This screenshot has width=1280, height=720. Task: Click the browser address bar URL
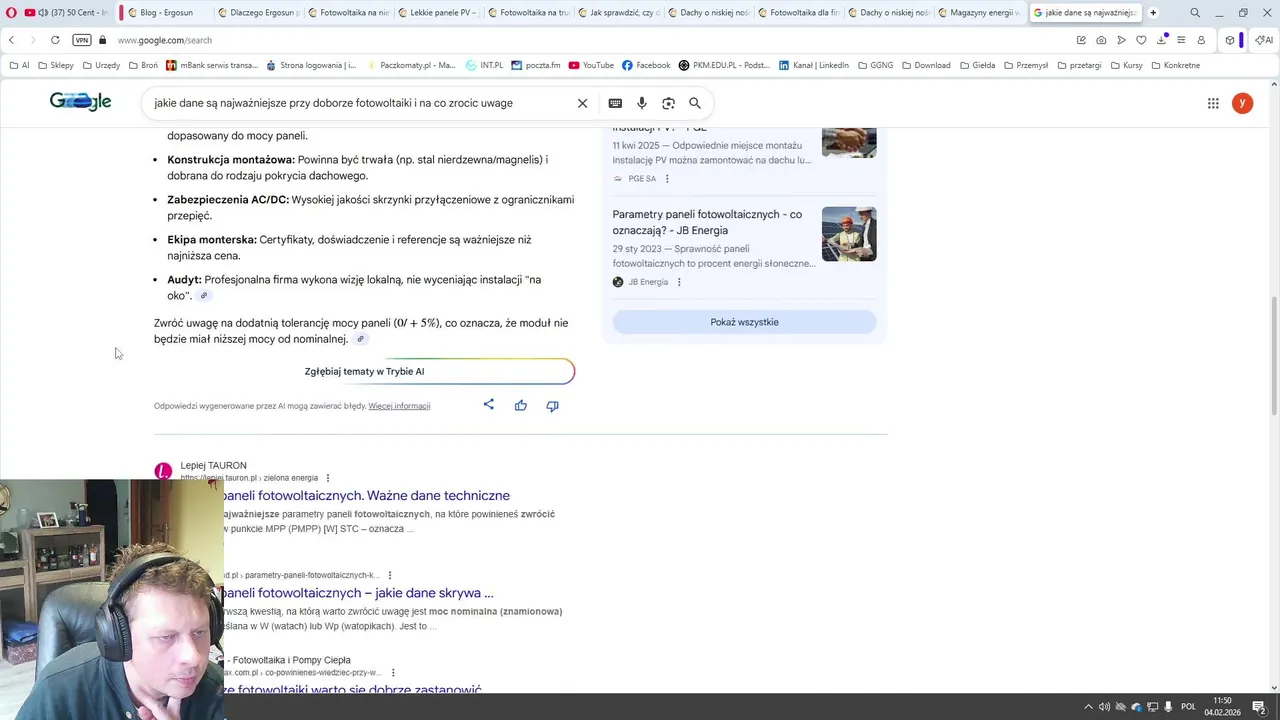click(164, 40)
